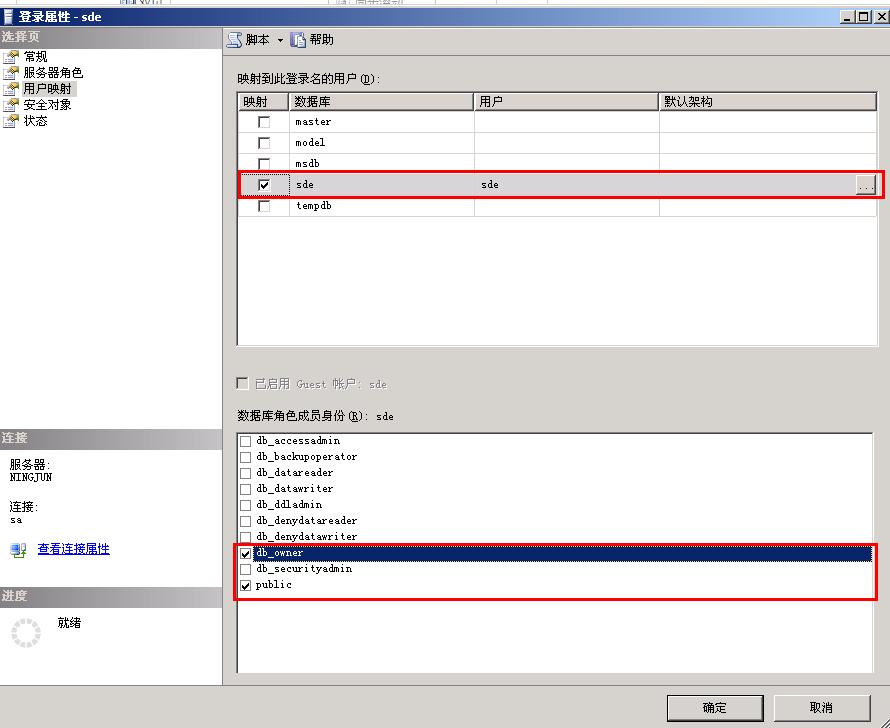
Task: Open the 安全对象 page
Action: (45, 104)
